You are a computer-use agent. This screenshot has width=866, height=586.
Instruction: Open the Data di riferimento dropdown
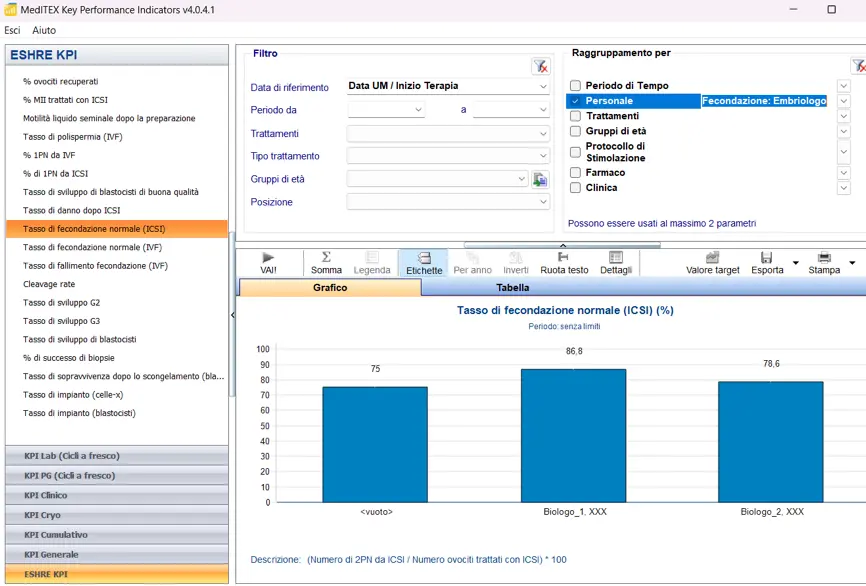point(448,87)
